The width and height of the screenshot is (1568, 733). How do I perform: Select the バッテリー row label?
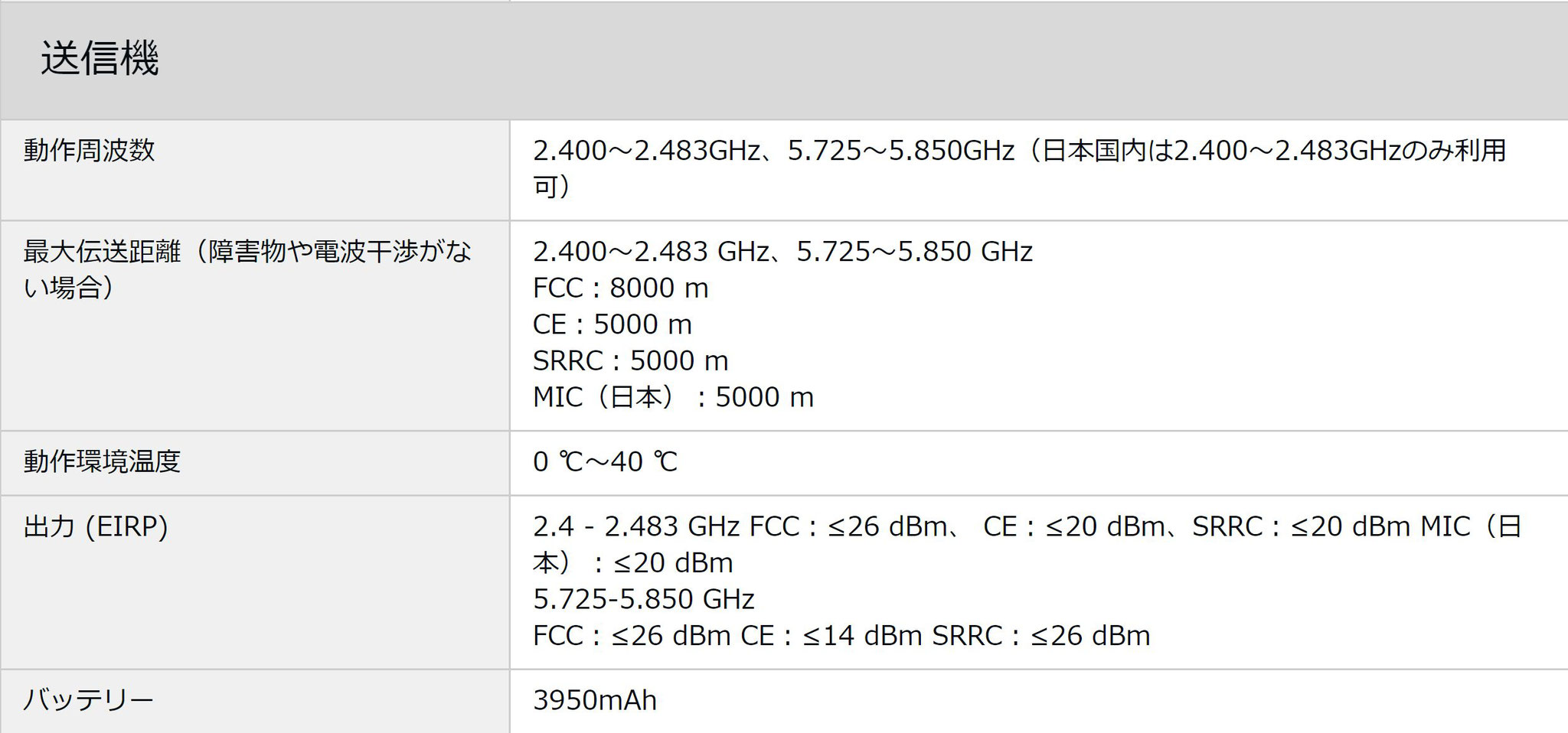[x=88, y=699]
